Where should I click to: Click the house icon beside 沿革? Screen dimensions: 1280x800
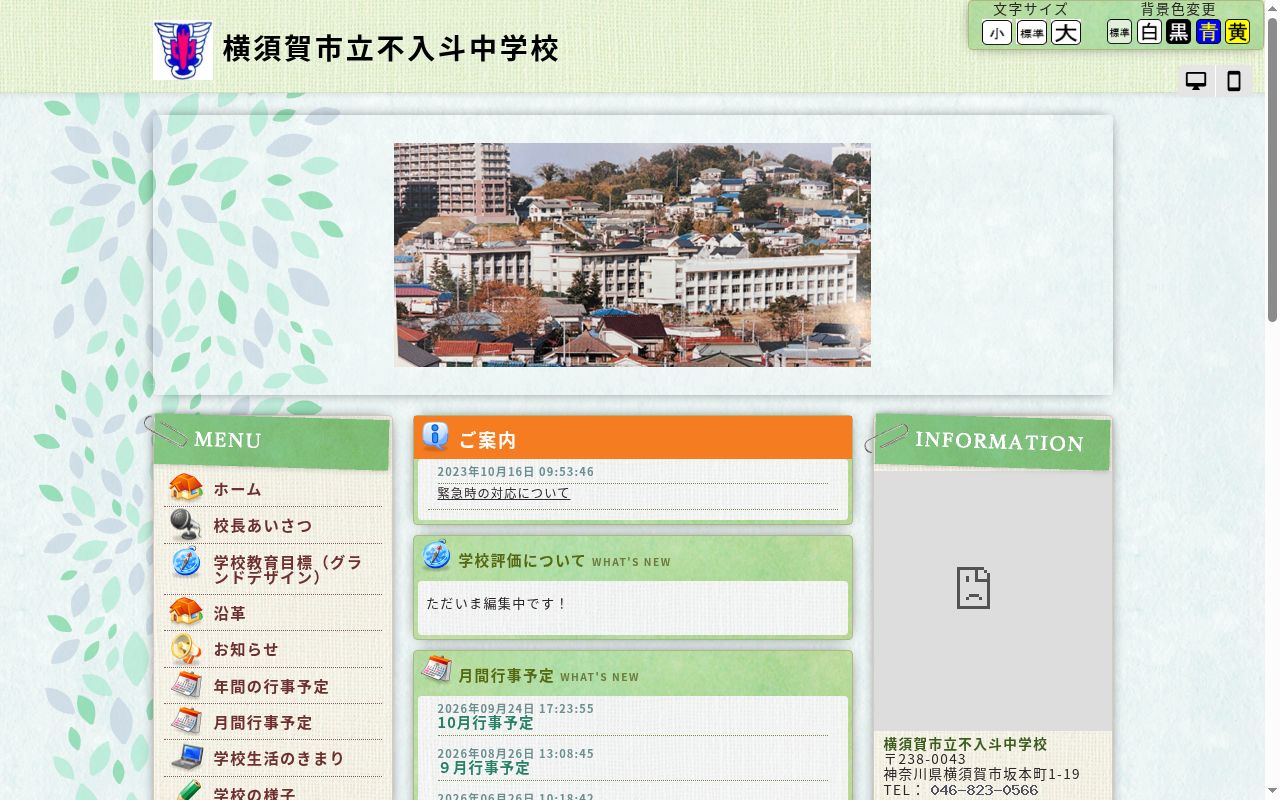tap(186, 612)
